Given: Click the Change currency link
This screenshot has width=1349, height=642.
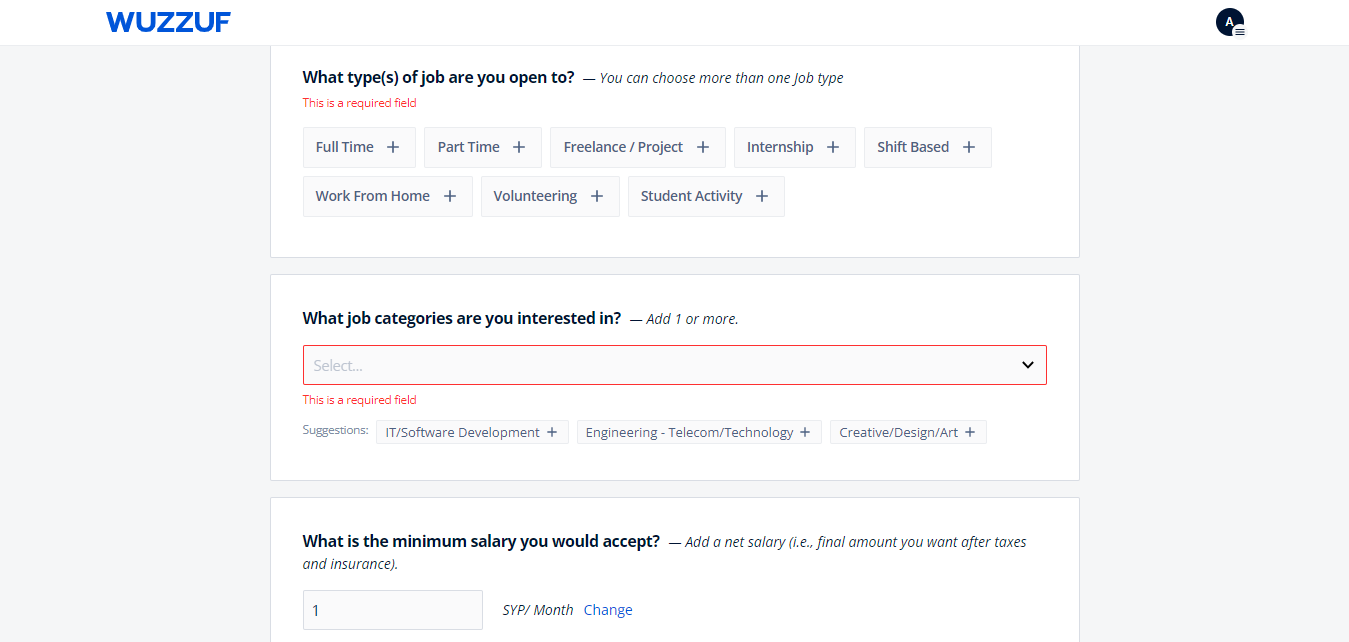Looking at the screenshot, I should tap(608, 610).
